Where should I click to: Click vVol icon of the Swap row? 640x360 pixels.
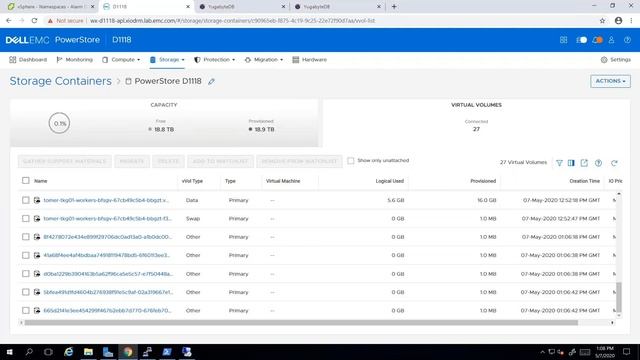[37, 218]
